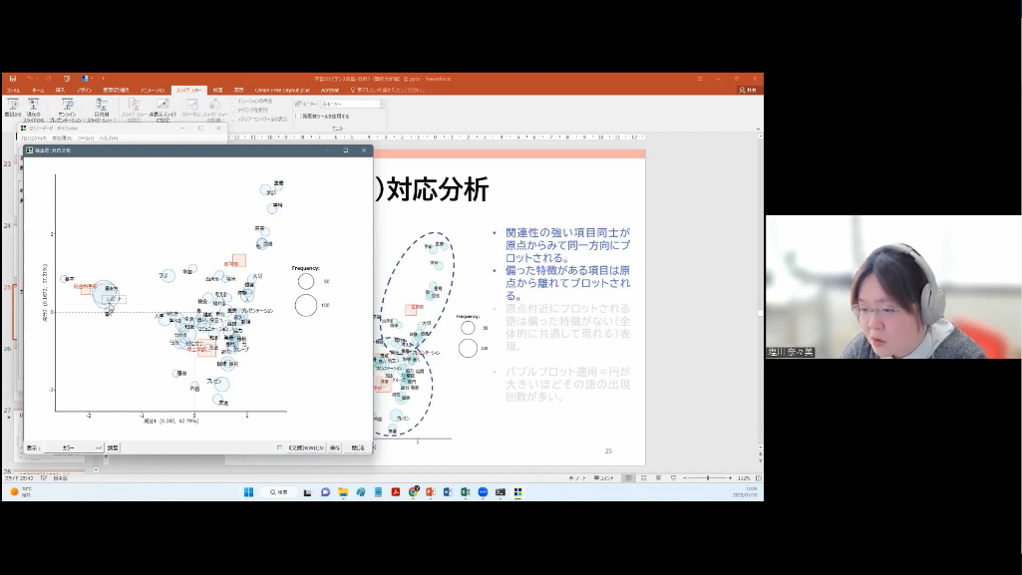
Task: Switch to PowerPoint taskbar icon
Action: pos(430,492)
